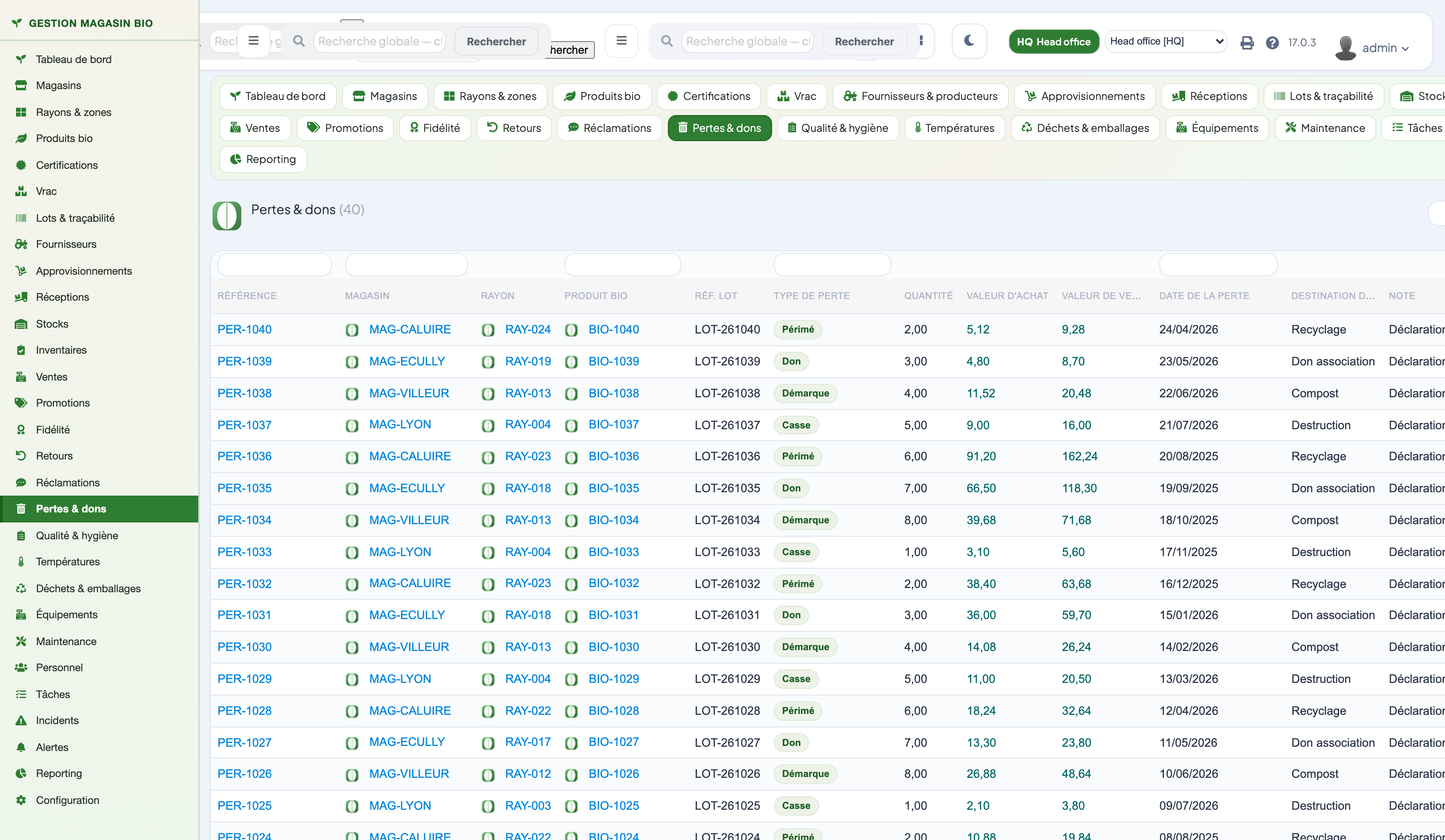
Task: Click the Alertes bell icon in the sidebar
Action: (21, 747)
